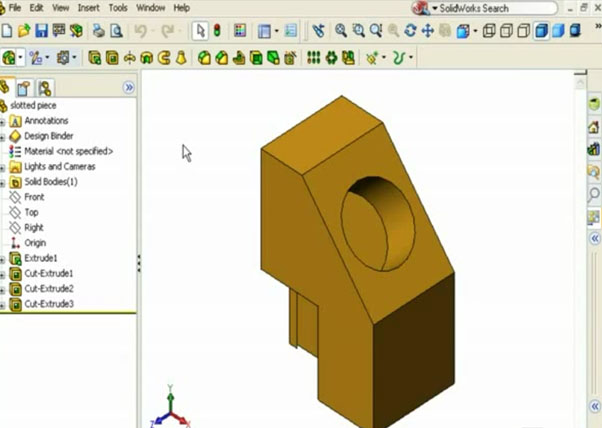Activate the Select arrow tool

pyautogui.click(x=200, y=31)
